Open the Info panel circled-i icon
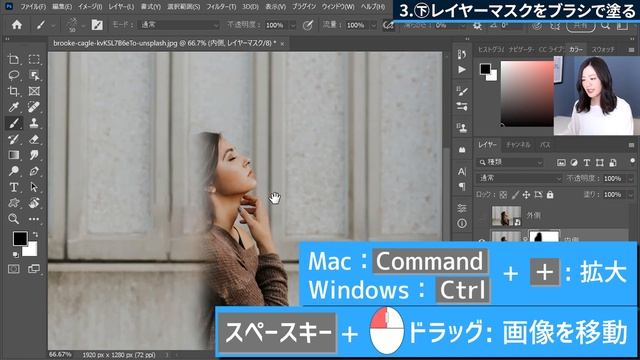This screenshot has height=360, width=640. tap(462, 223)
